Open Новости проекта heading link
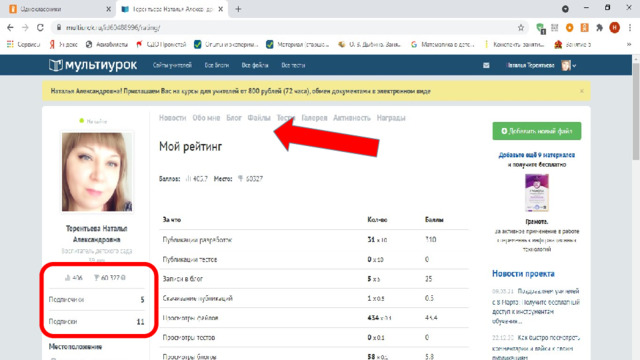 [523, 273]
